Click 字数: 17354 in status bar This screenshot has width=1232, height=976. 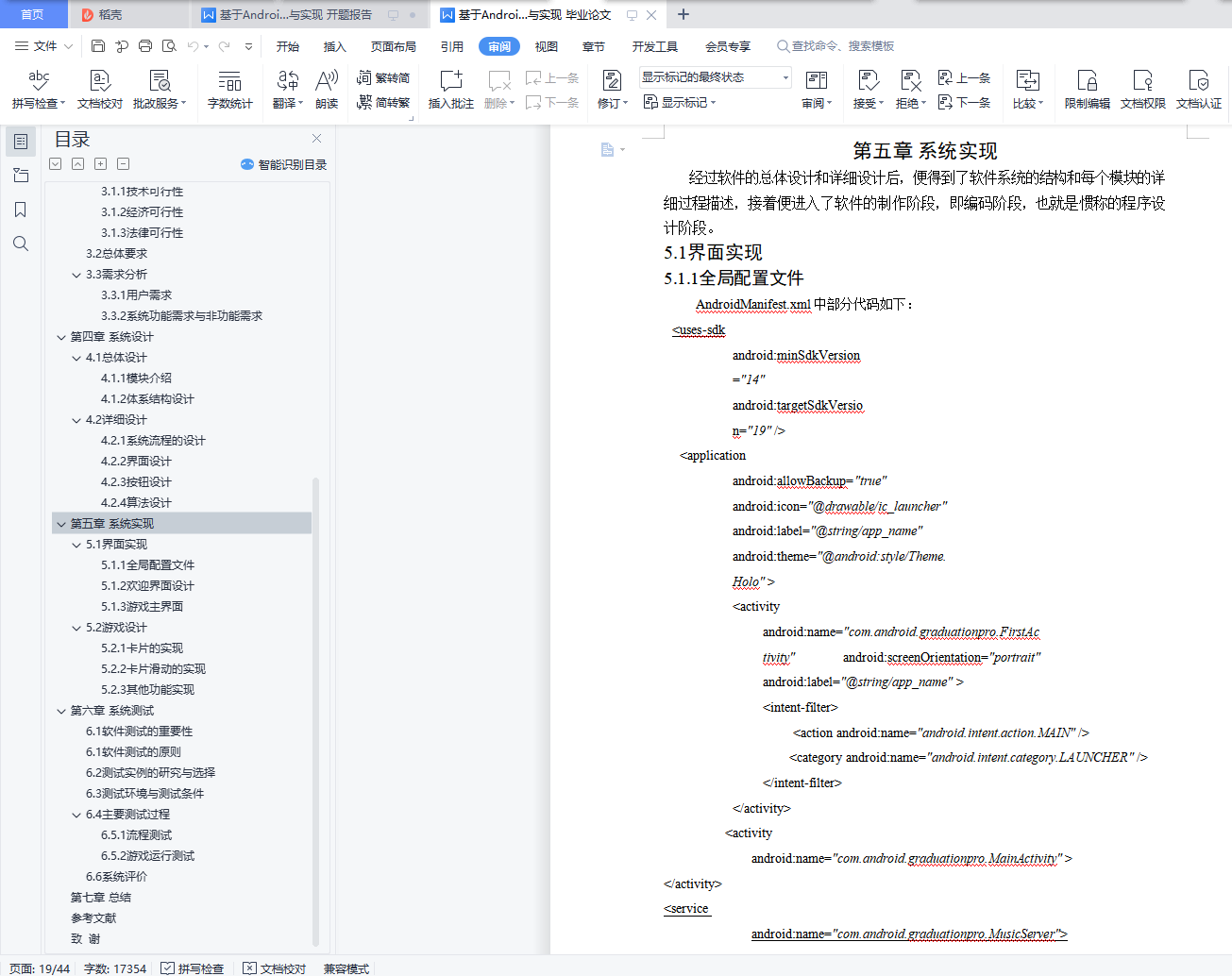(x=115, y=968)
